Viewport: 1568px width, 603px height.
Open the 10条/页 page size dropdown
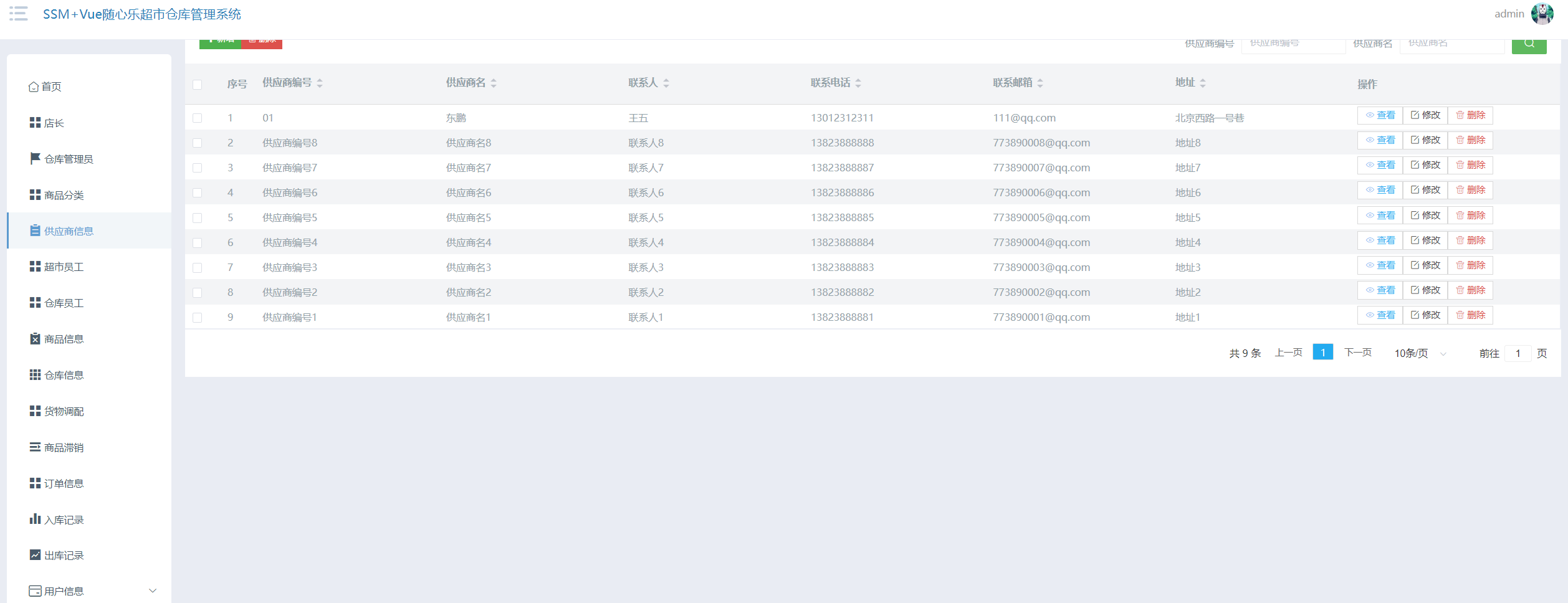(1420, 353)
